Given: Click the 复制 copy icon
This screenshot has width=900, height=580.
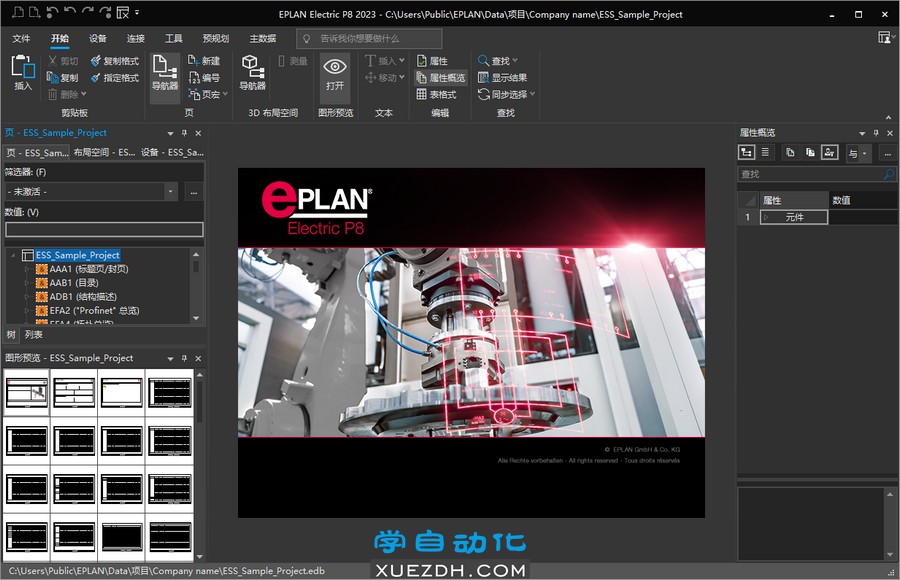Looking at the screenshot, I should (52, 78).
